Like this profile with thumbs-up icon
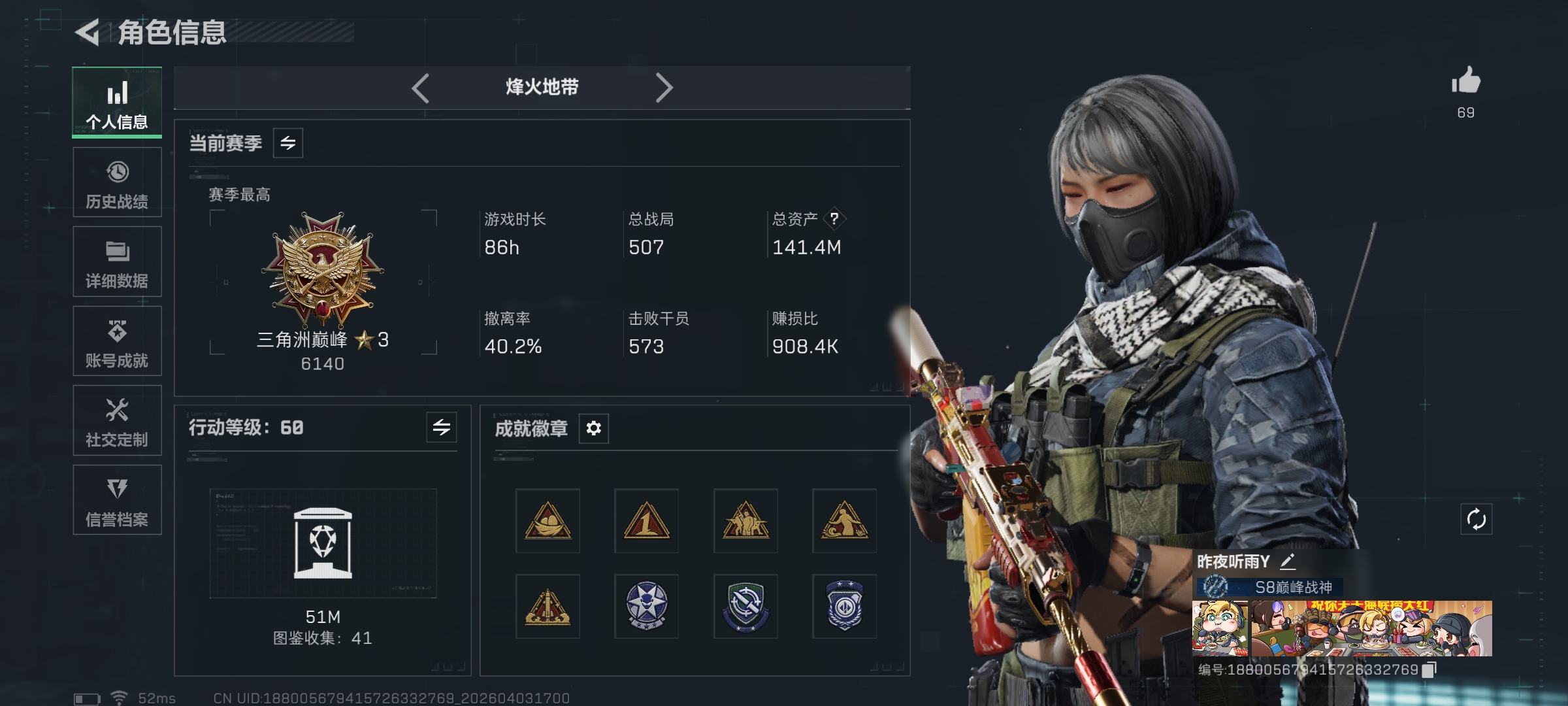The width and height of the screenshot is (1568, 706). 1465,80
